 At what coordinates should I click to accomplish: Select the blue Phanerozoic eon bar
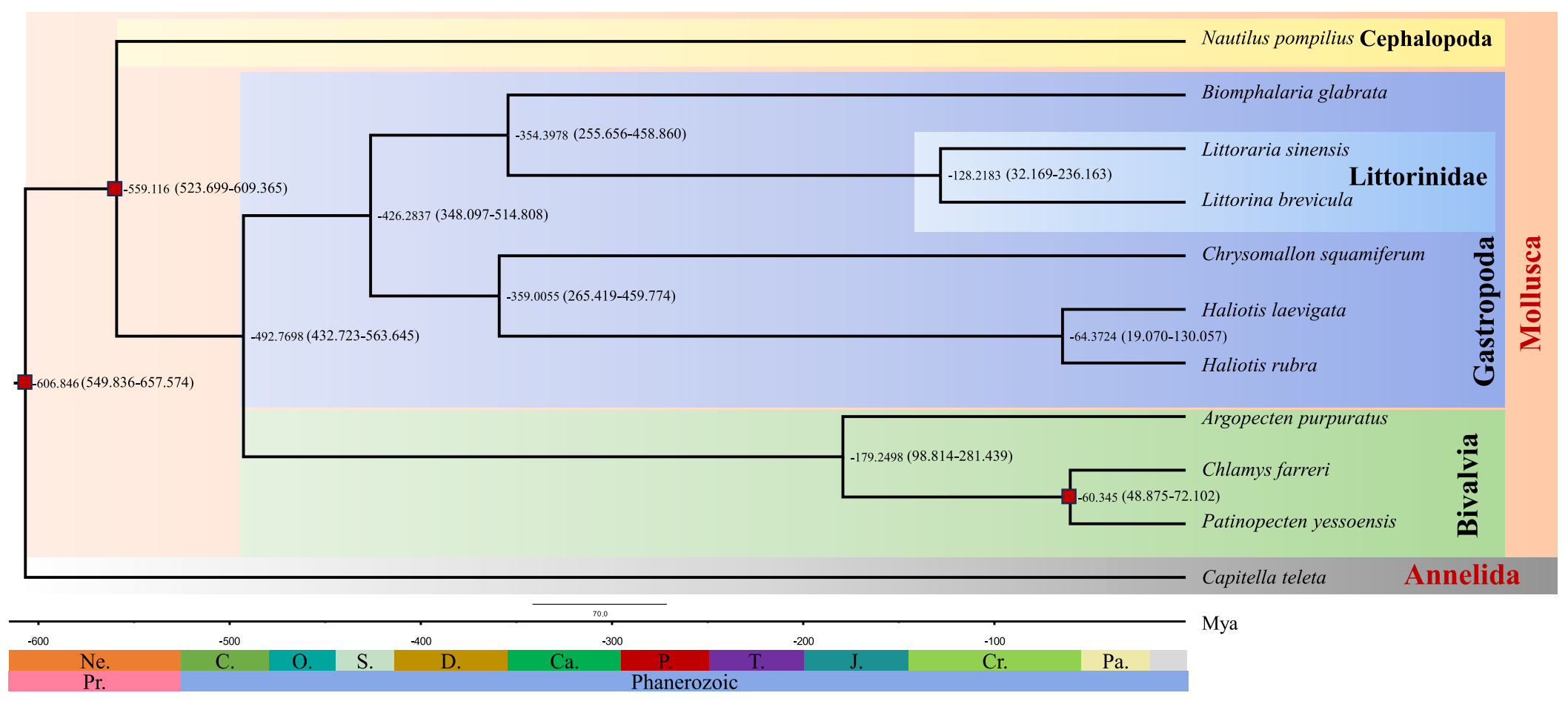tap(683, 682)
